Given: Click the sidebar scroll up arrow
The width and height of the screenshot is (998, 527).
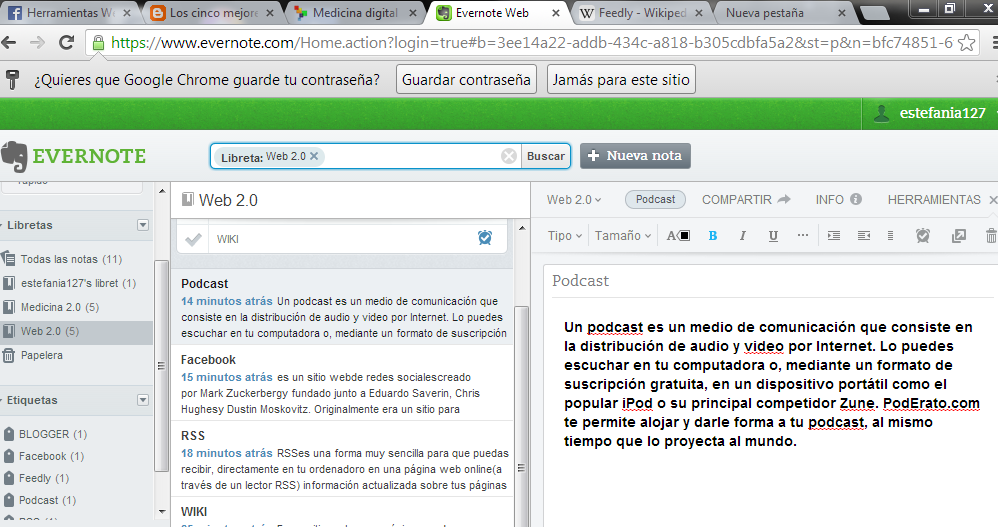Looking at the screenshot, I should point(162,191).
